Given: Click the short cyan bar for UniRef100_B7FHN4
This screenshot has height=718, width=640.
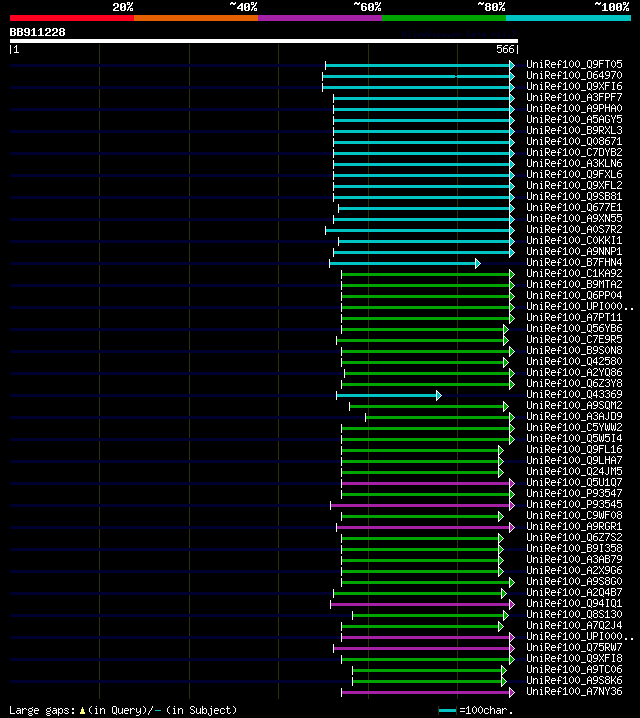Looking at the screenshot, I should 405,264.
